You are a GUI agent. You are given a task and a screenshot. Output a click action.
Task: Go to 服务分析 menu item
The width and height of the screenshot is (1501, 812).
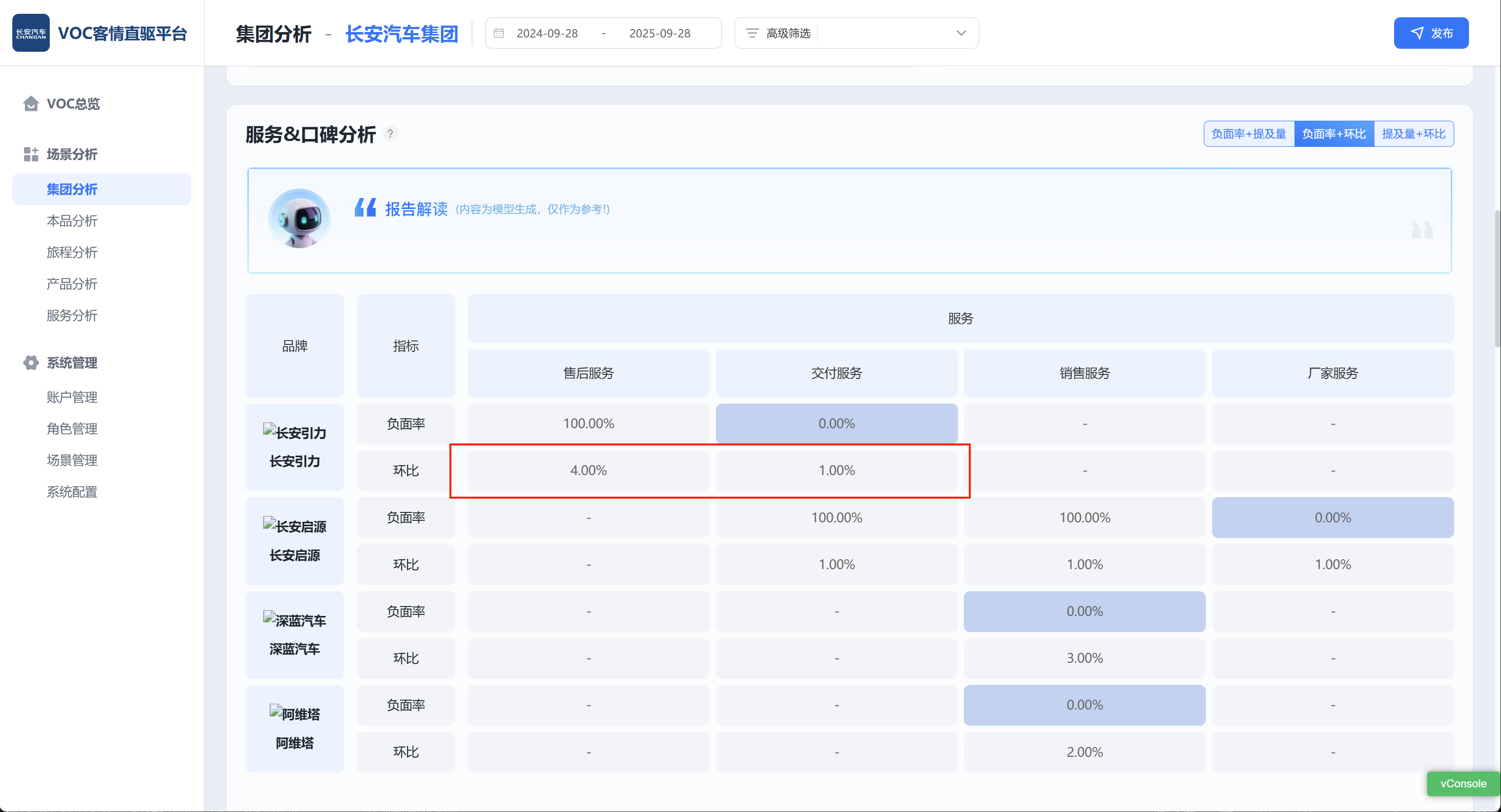point(71,316)
